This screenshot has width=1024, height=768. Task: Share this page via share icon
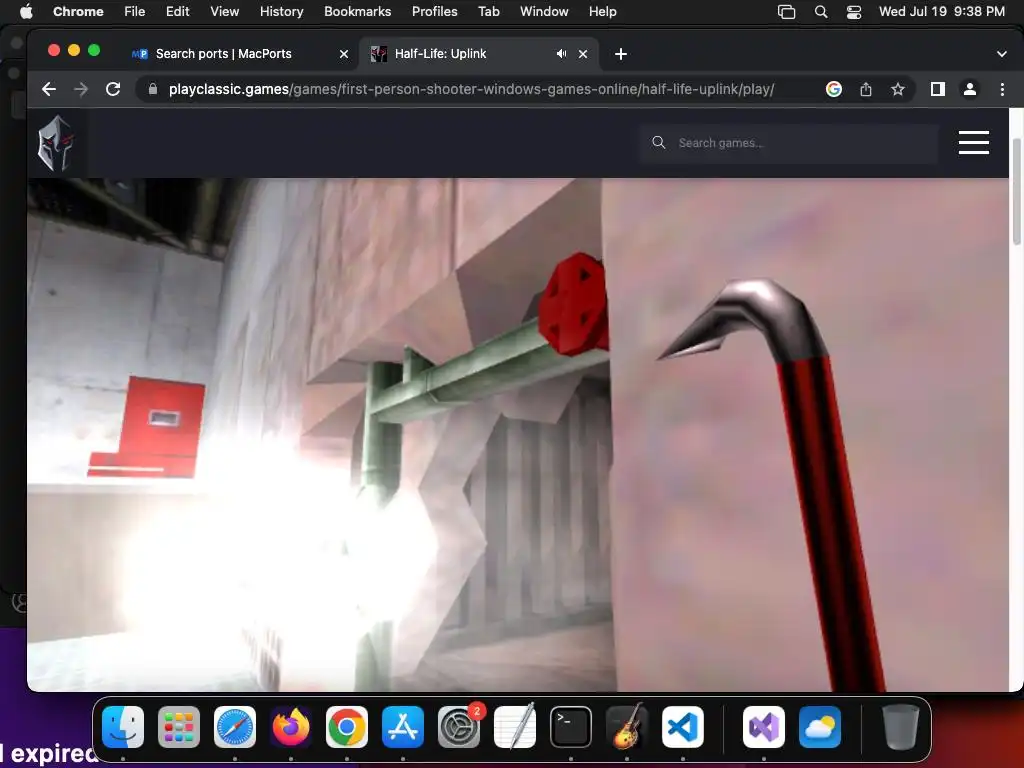866,89
